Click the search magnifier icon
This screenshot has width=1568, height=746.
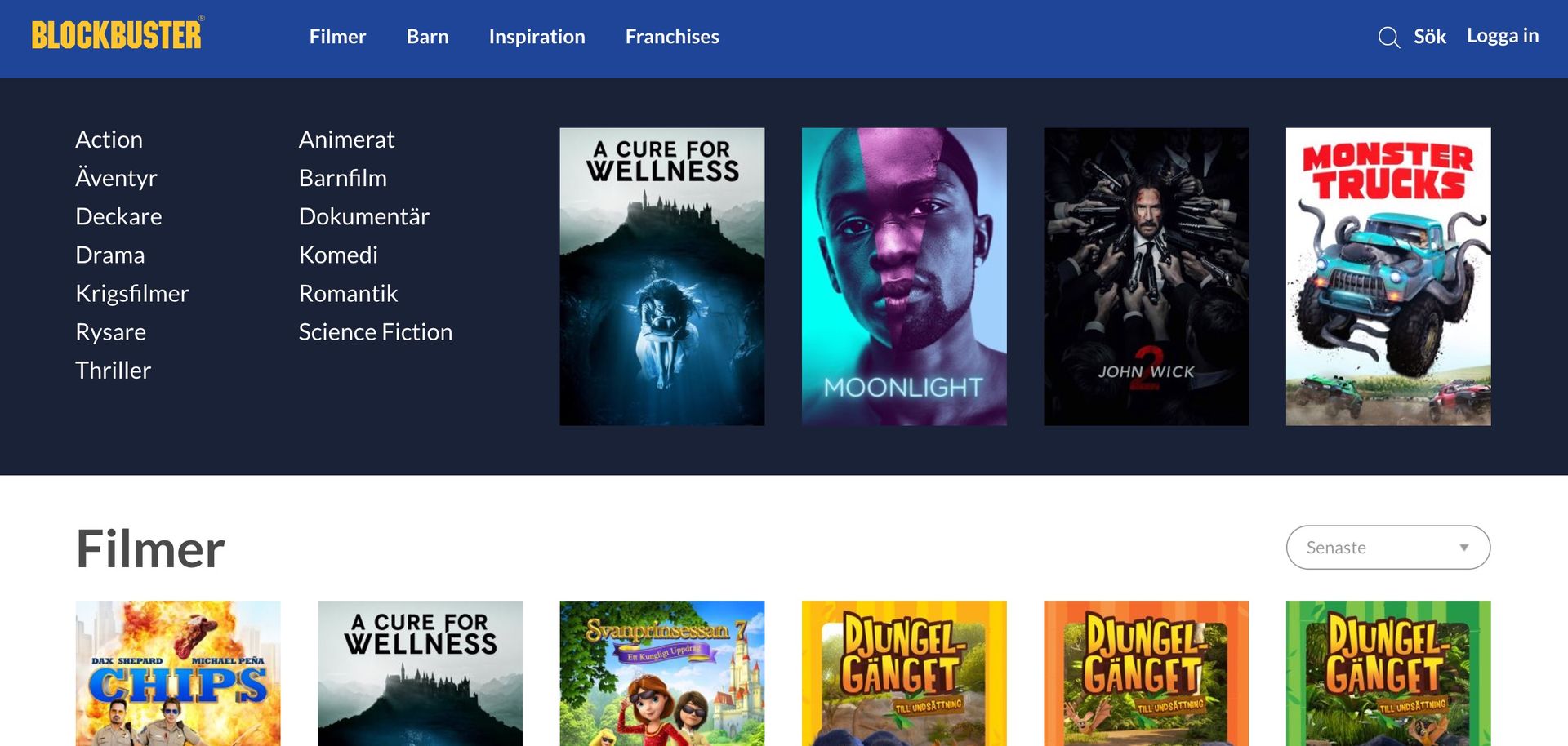(x=1388, y=38)
